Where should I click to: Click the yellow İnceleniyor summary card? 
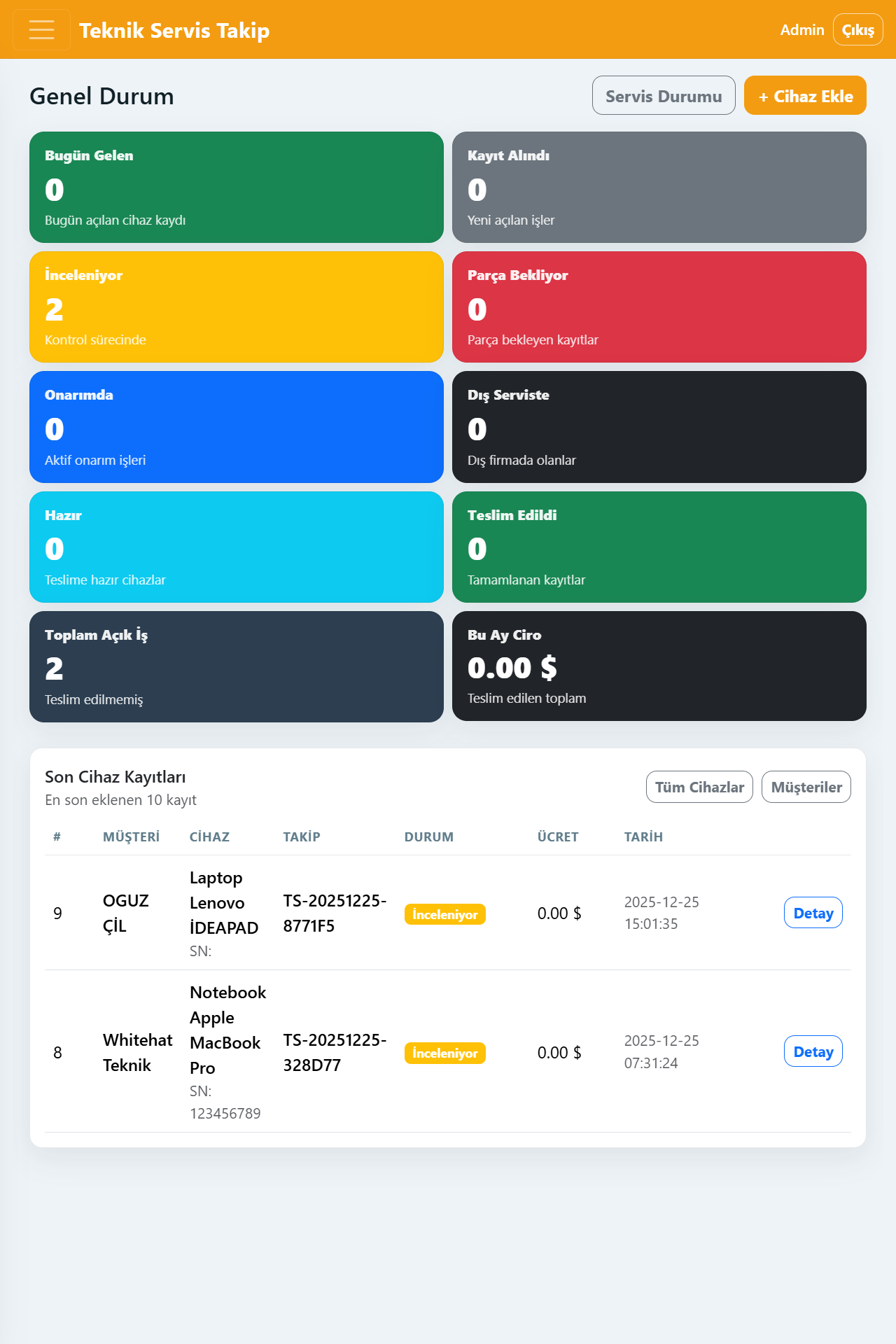236,307
